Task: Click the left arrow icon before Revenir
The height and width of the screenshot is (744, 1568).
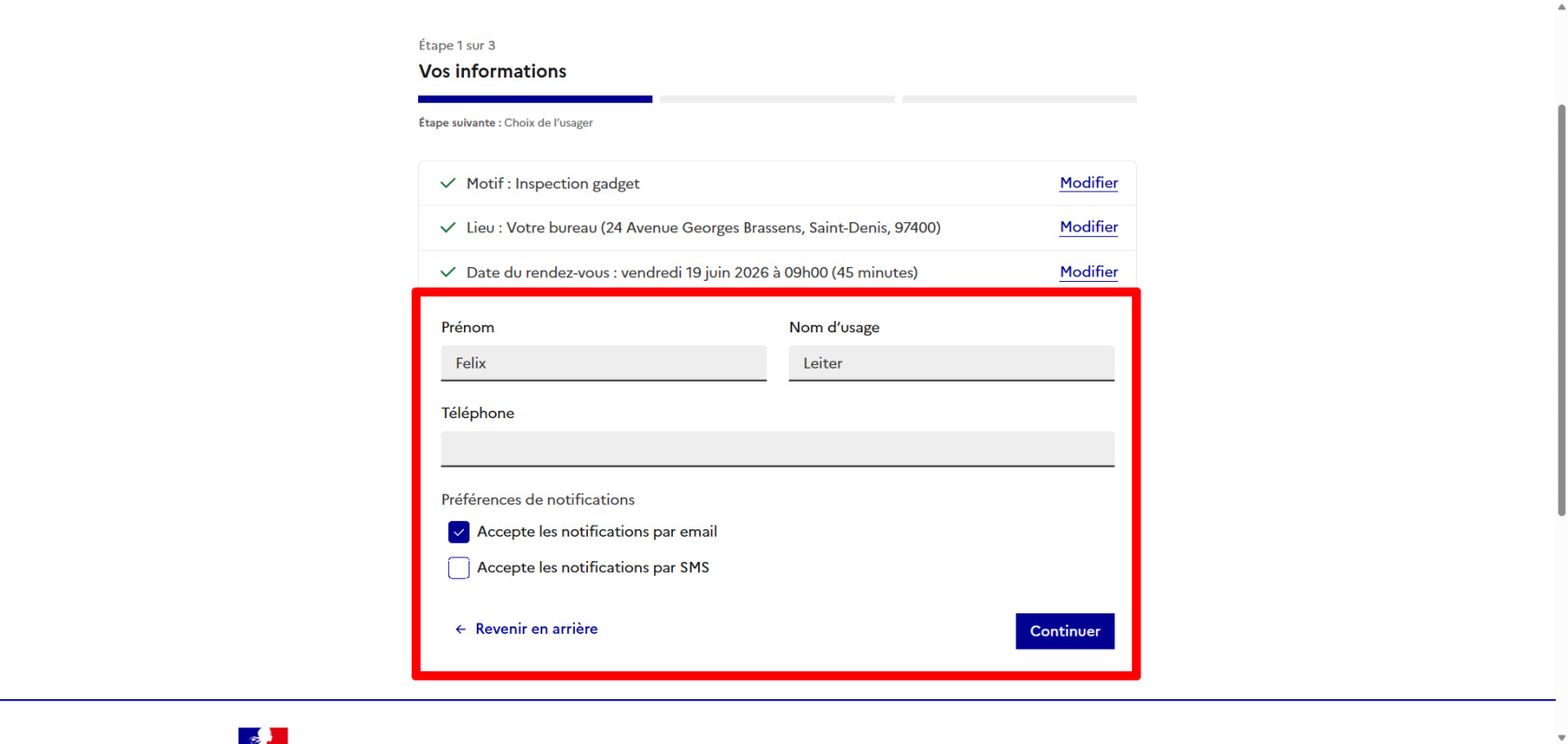Action: [x=460, y=629]
